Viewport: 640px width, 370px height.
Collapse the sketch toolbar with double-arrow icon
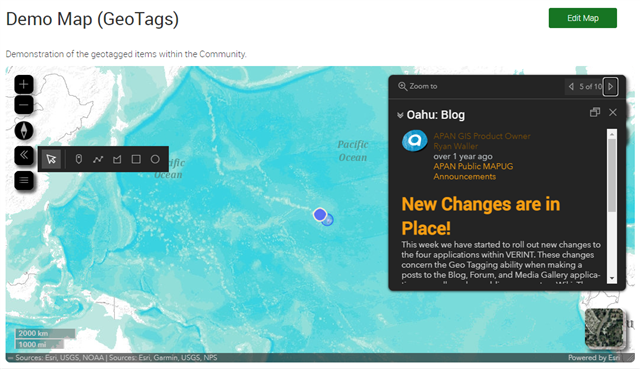point(24,155)
